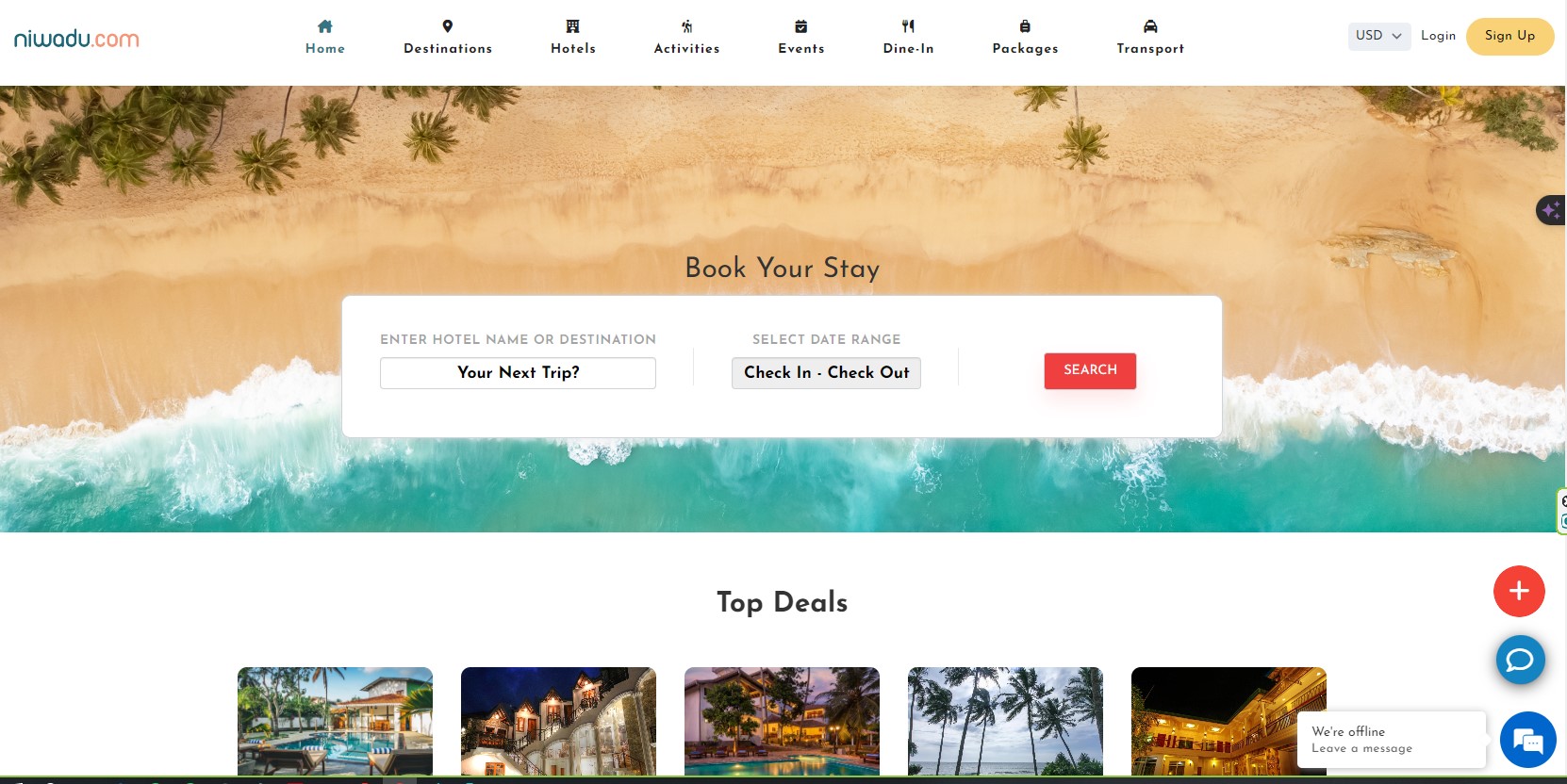Click the niwadu.com logo
The height and width of the screenshot is (784, 1567).
click(76, 39)
